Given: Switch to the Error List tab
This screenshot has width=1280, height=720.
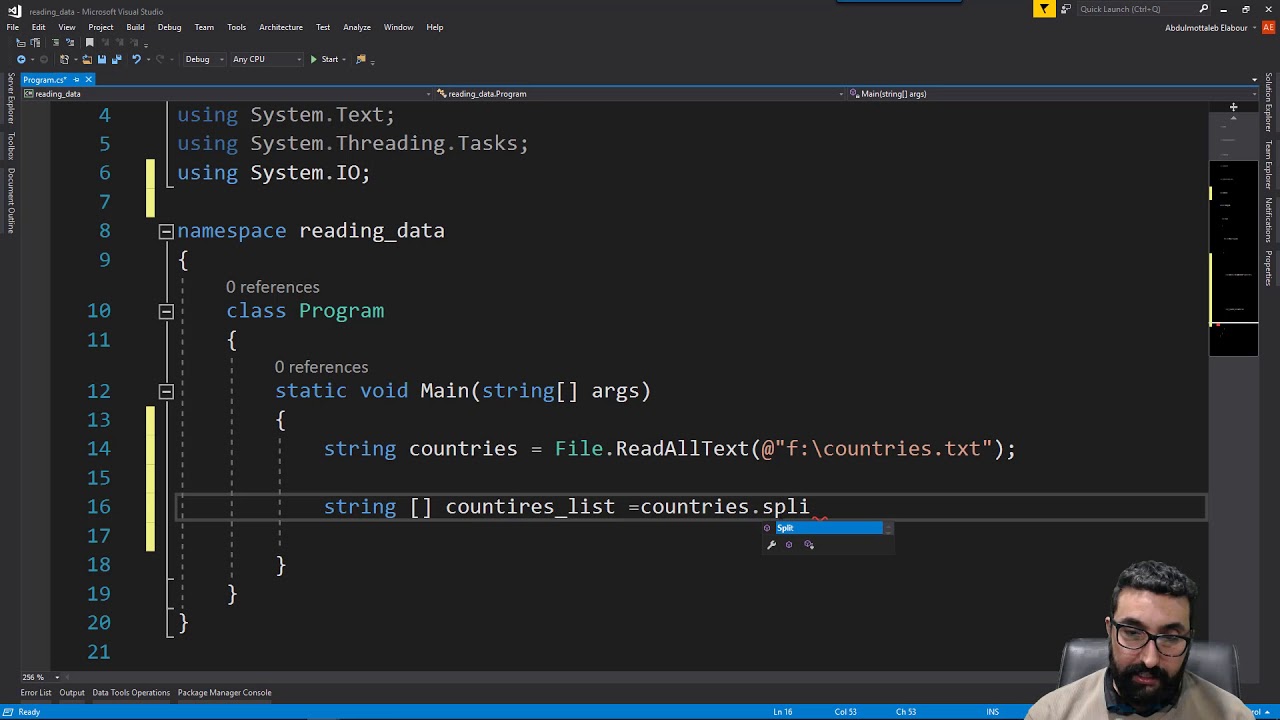Looking at the screenshot, I should 36,692.
